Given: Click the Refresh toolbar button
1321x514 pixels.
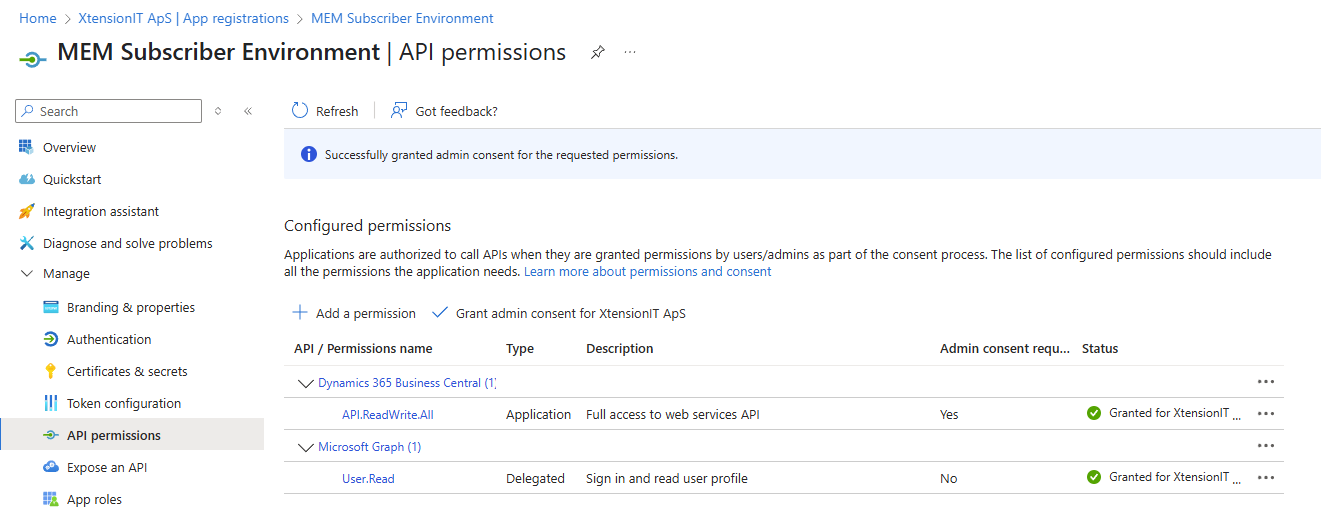Looking at the screenshot, I should 325,111.
